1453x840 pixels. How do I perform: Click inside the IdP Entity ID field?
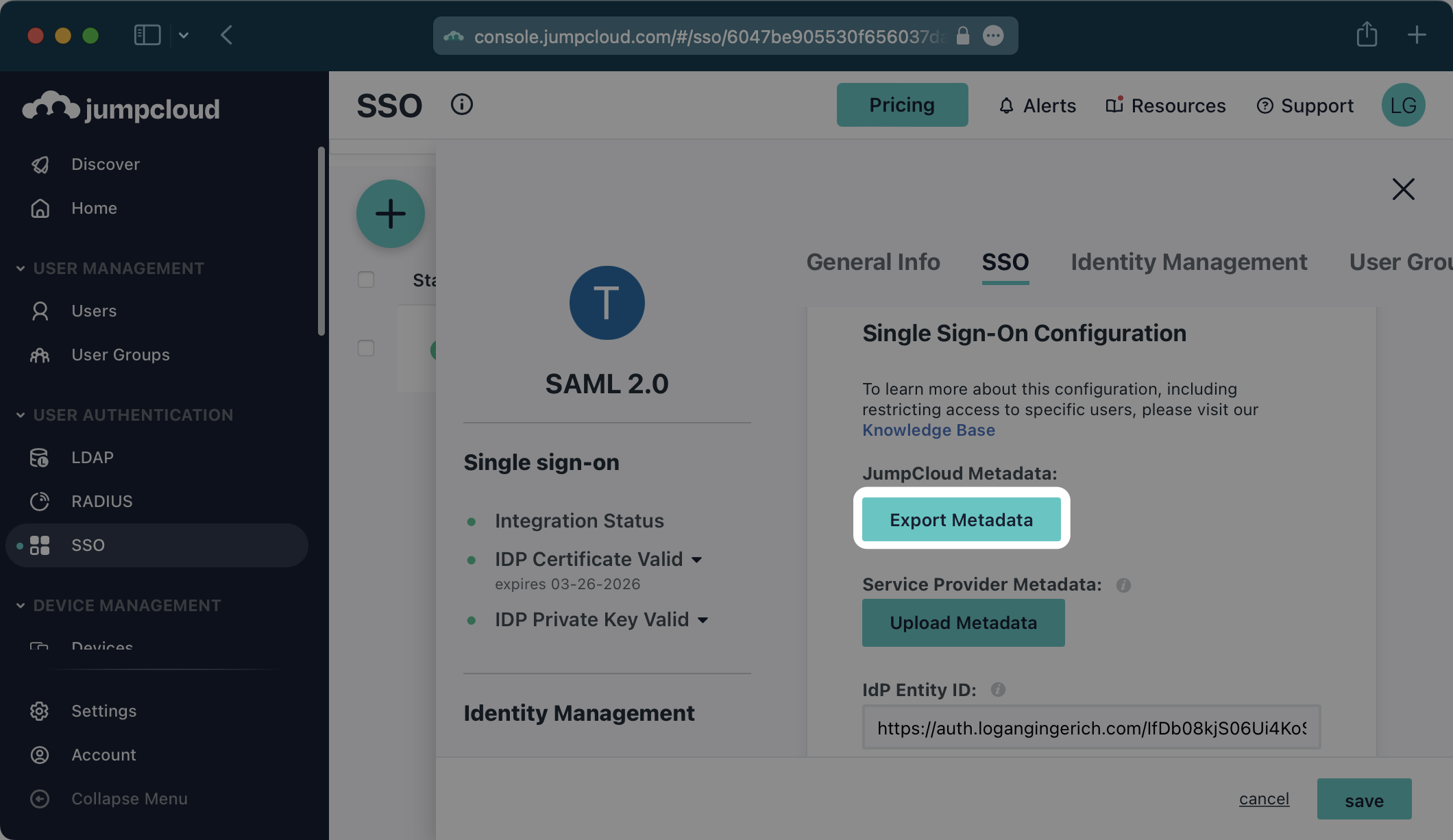[x=1091, y=727]
